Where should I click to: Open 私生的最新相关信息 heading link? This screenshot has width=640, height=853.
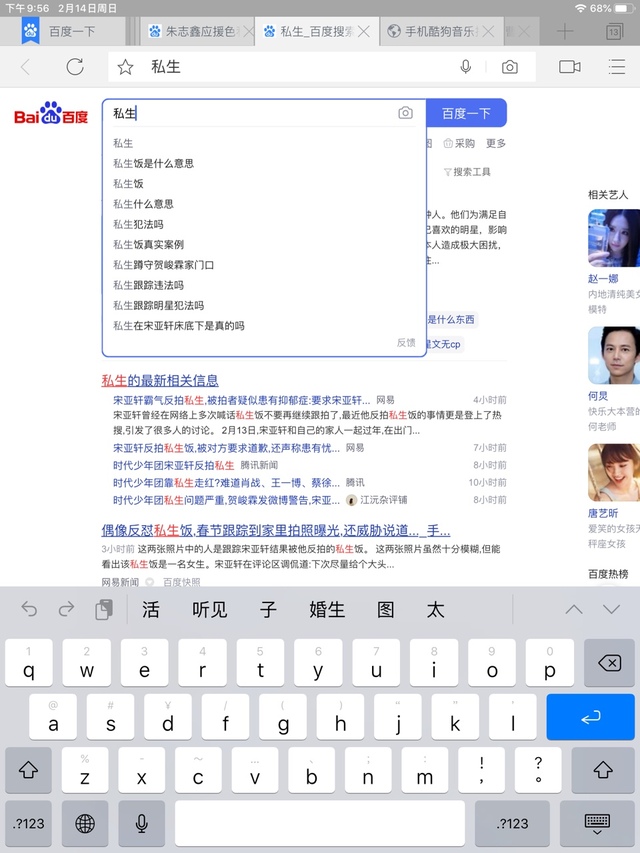(x=160, y=380)
